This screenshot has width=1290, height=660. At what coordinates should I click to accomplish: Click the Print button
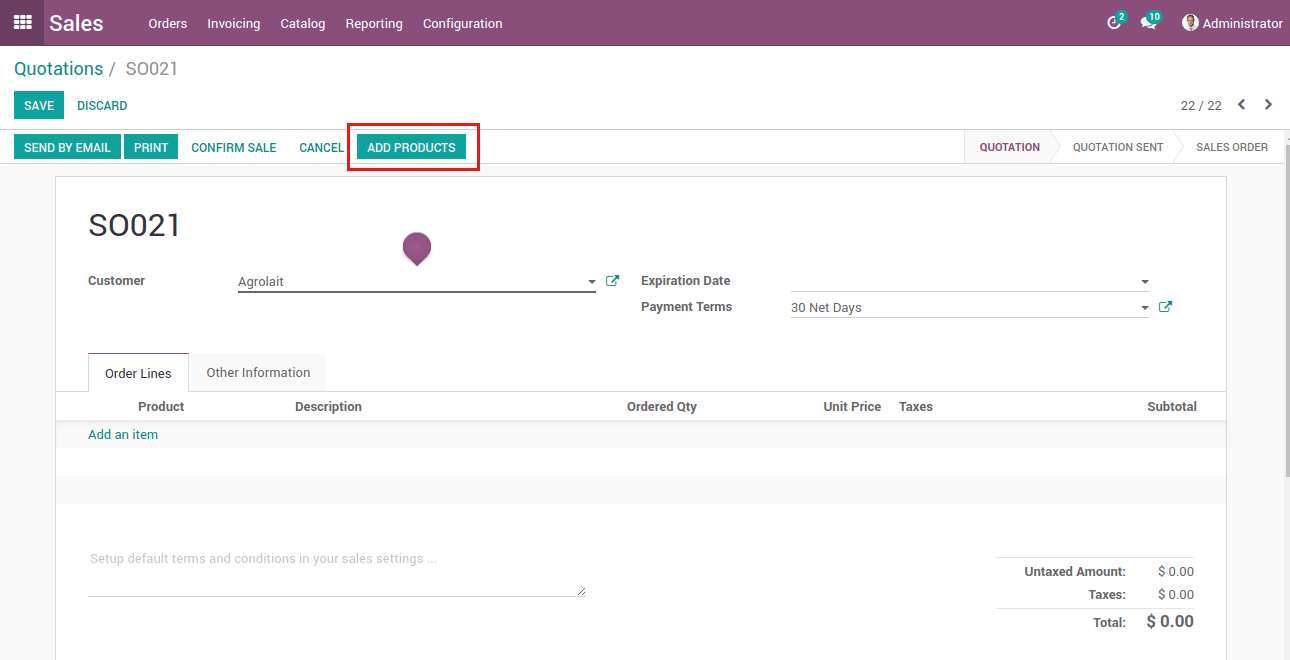(151, 147)
